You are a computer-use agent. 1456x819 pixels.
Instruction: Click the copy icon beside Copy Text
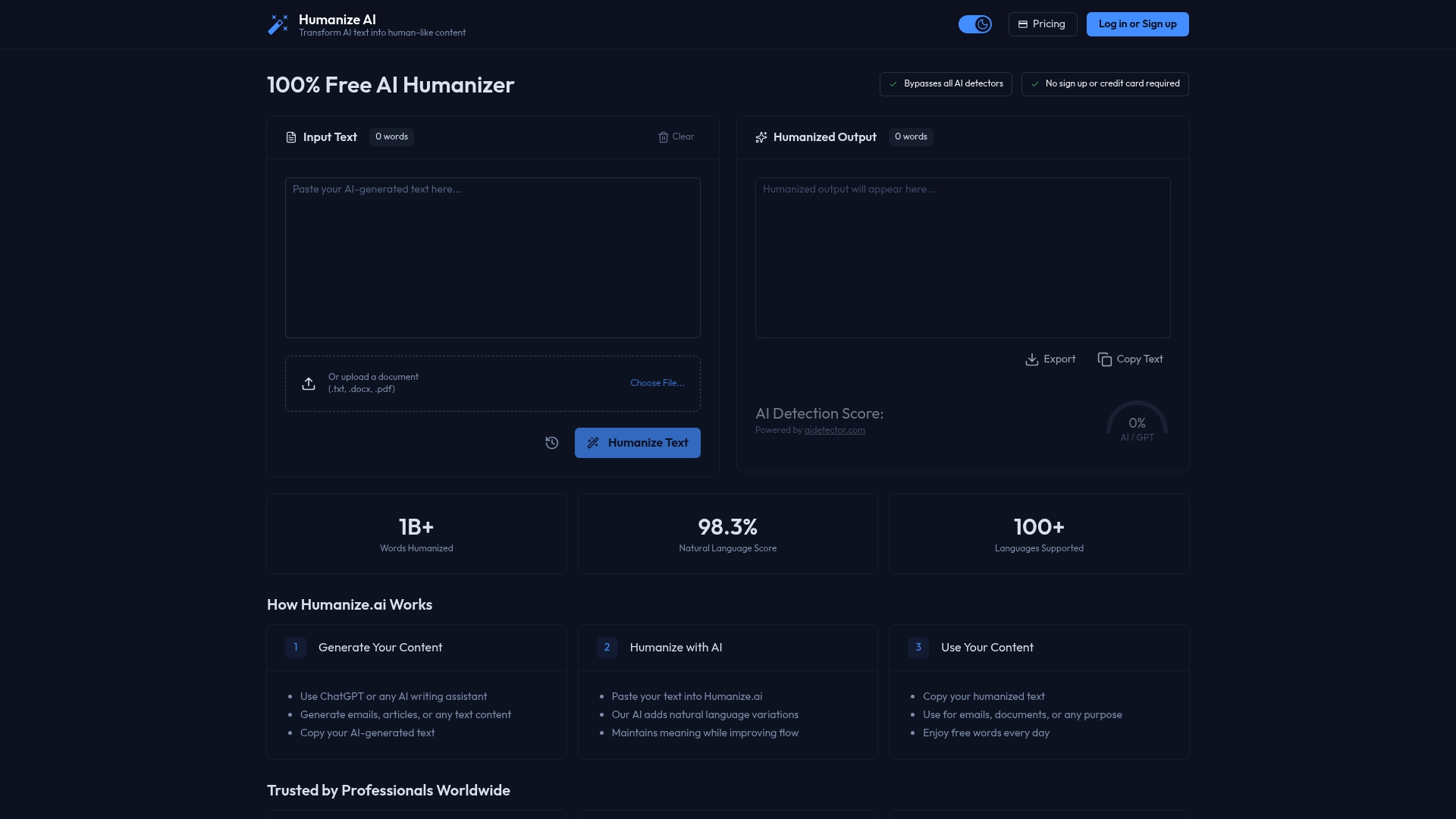pos(1104,359)
